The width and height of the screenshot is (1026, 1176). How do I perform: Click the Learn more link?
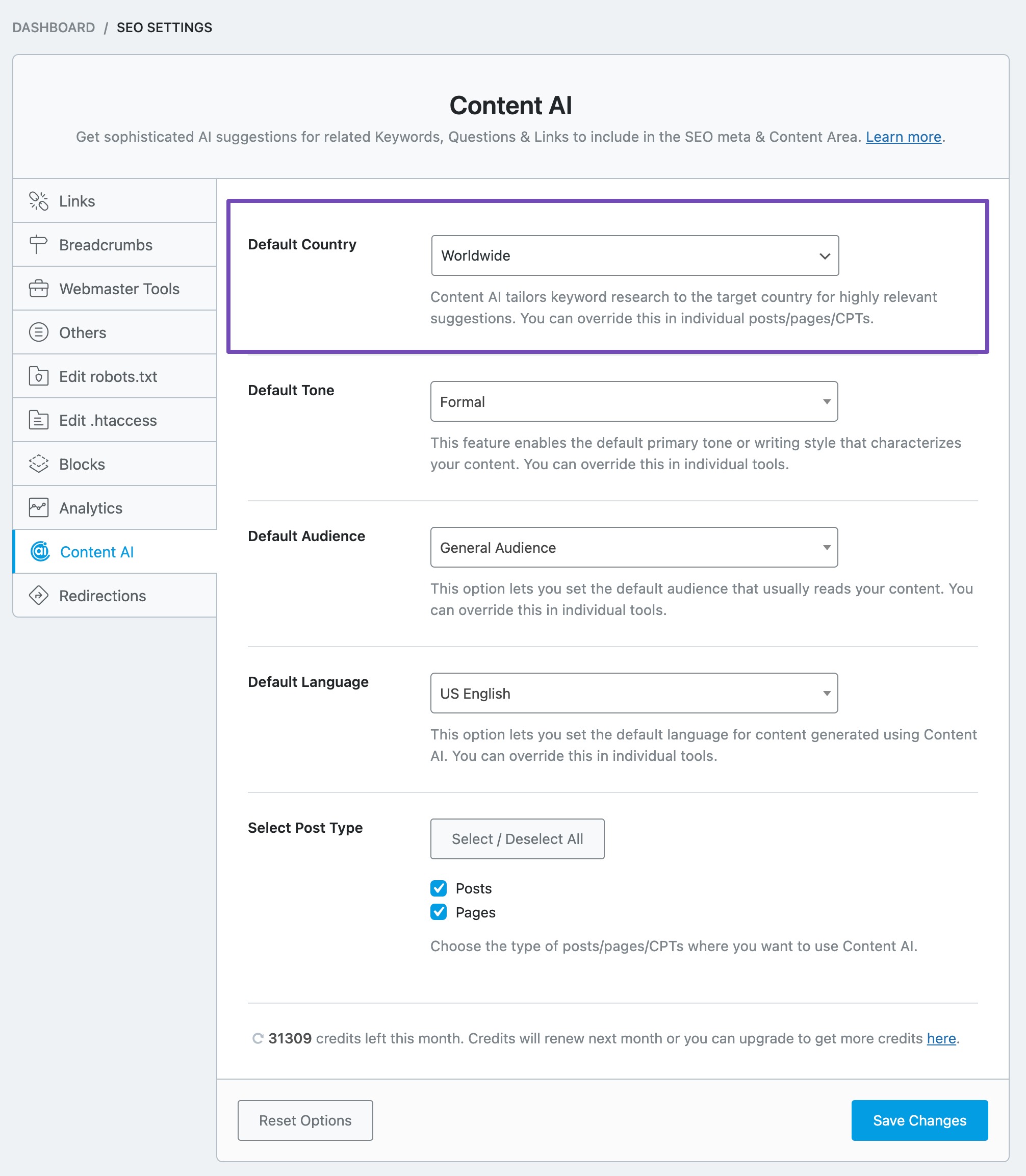[x=904, y=137]
